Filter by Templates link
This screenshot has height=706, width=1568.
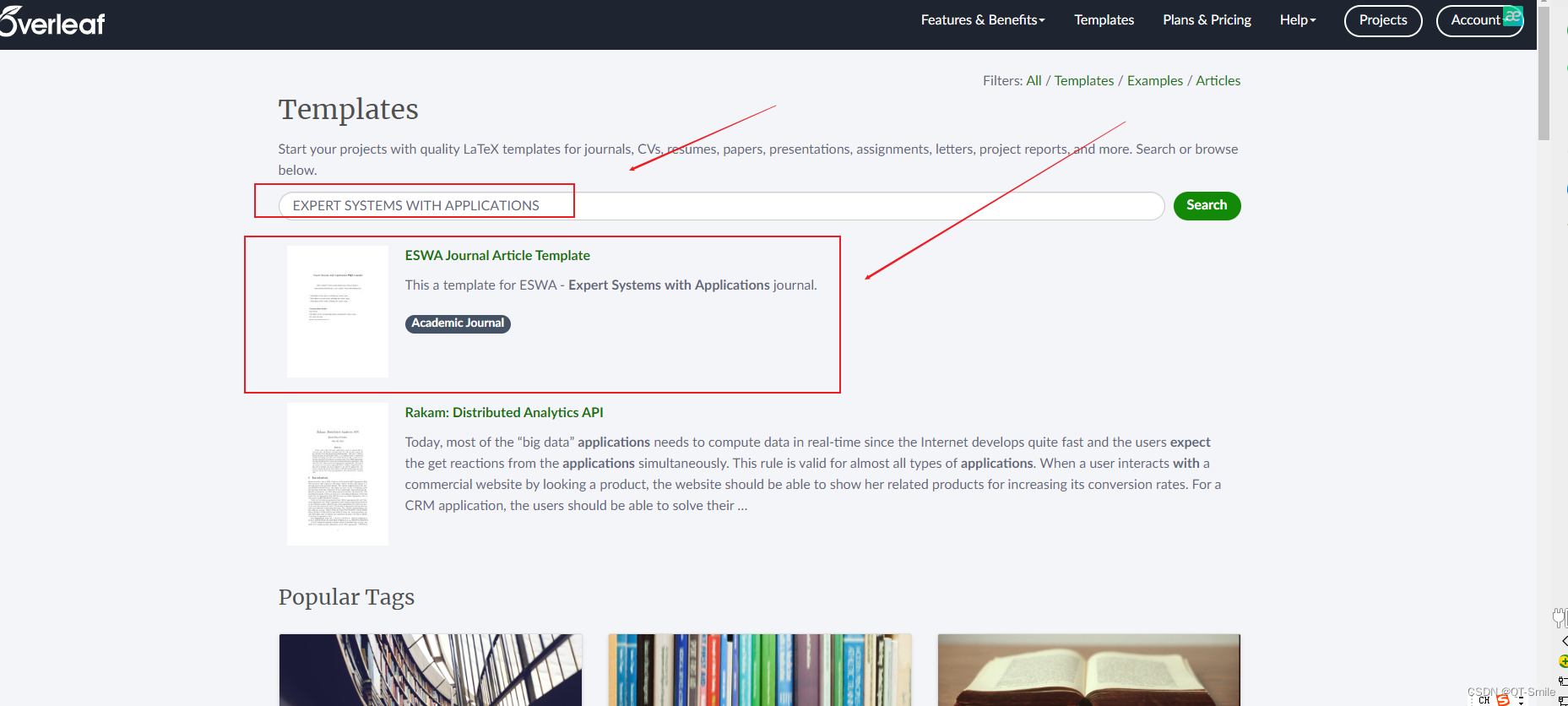tap(1084, 81)
